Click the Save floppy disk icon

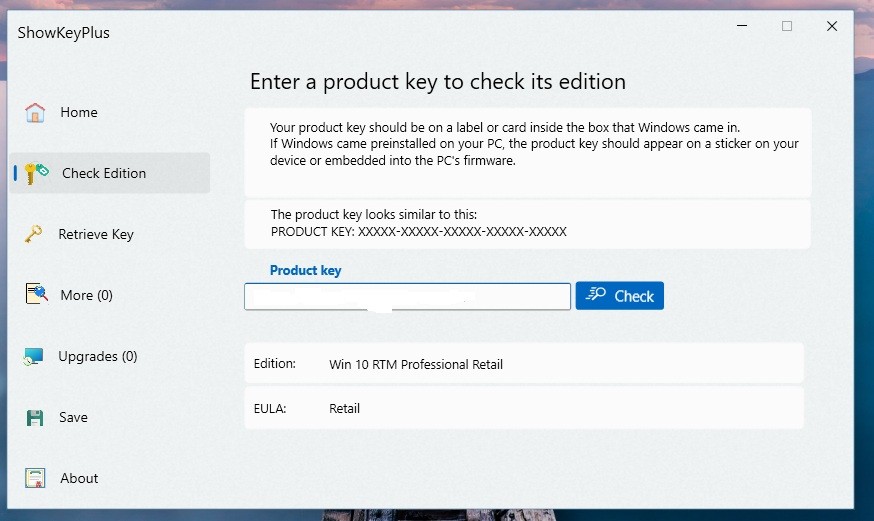pyautogui.click(x=35, y=417)
